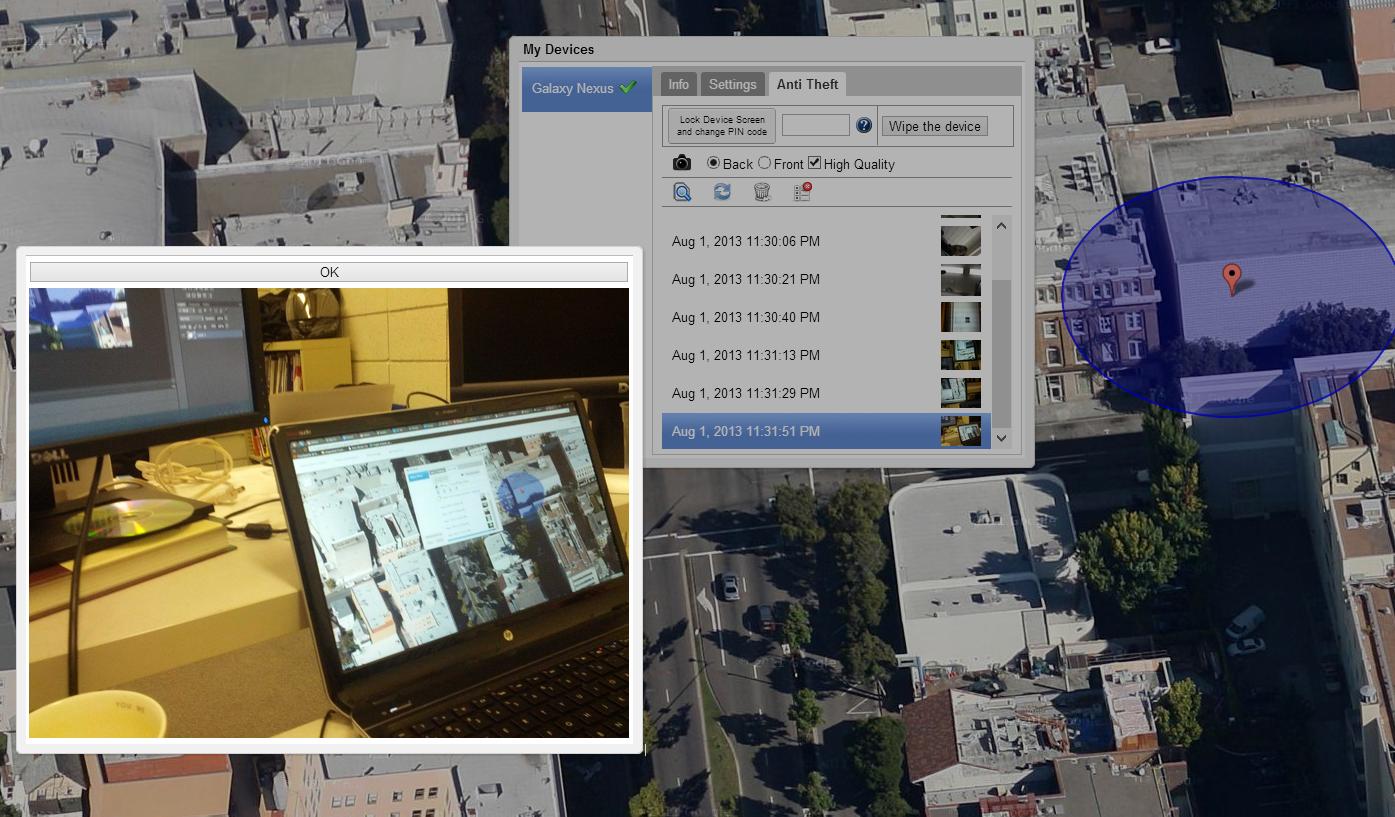Image resolution: width=1395 pixels, height=817 pixels.
Task: Select the Front camera radio button
Action: coord(765,163)
